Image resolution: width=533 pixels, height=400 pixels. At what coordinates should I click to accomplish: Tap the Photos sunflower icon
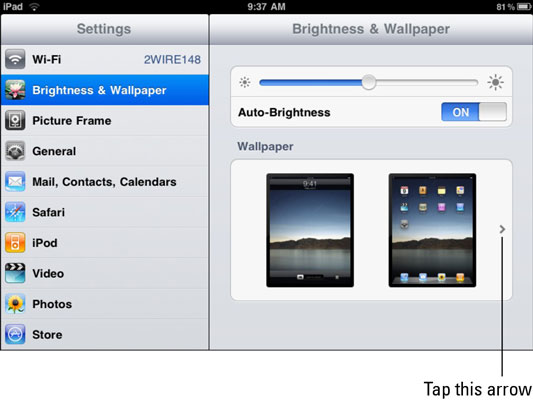tap(15, 304)
